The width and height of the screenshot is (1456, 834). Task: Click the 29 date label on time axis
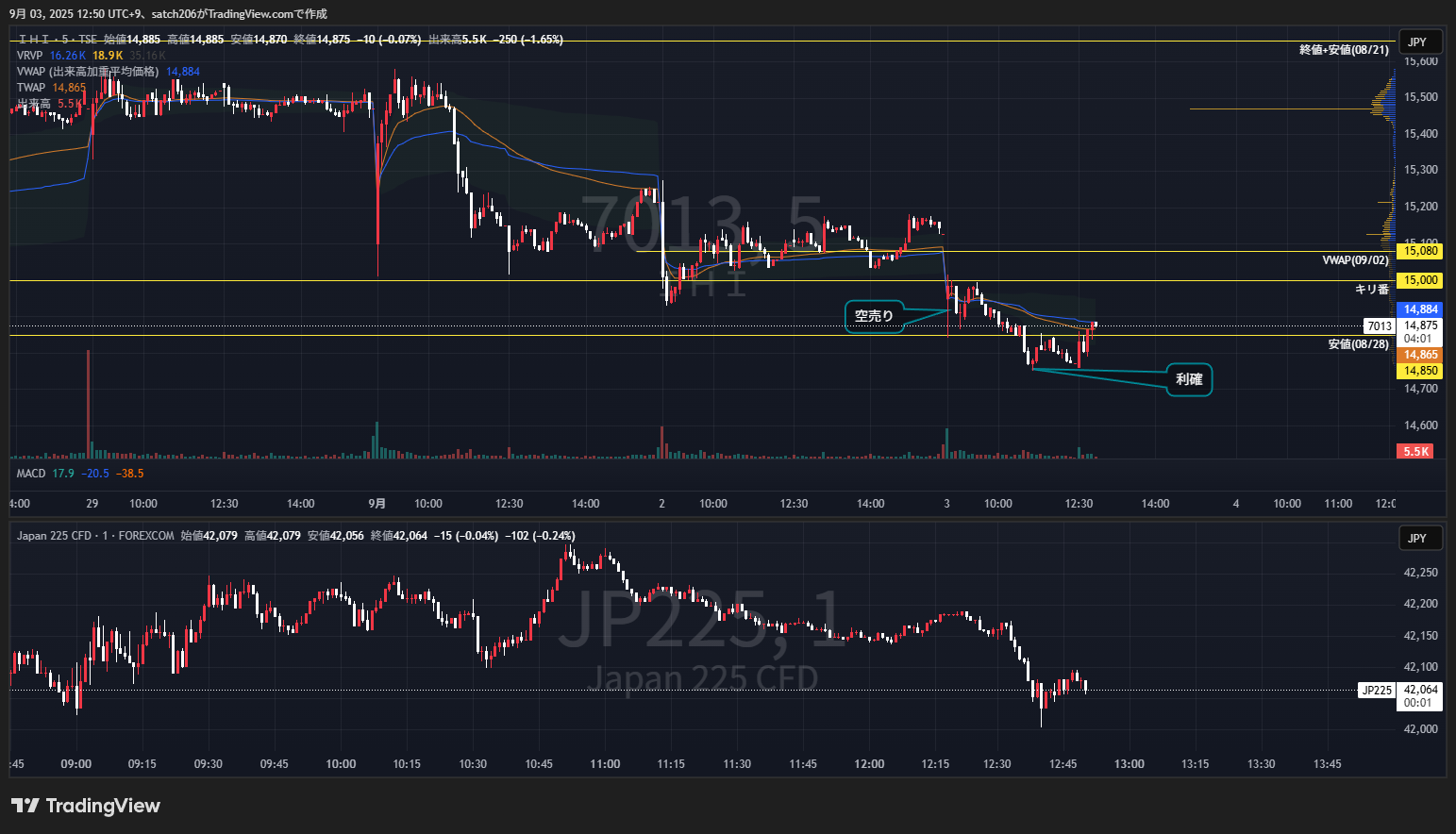click(x=92, y=504)
